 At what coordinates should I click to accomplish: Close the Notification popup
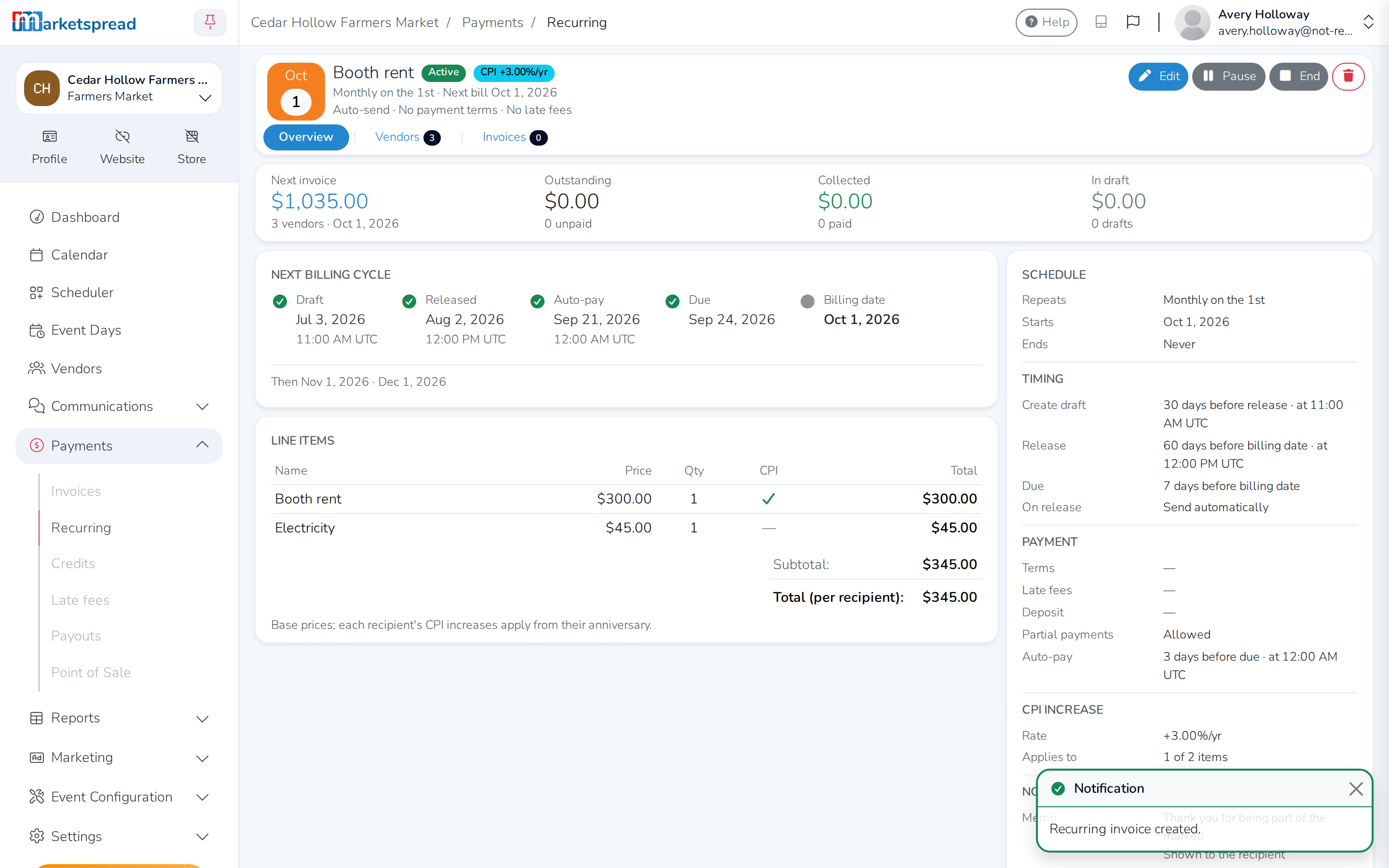pyautogui.click(x=1356, y=789)
